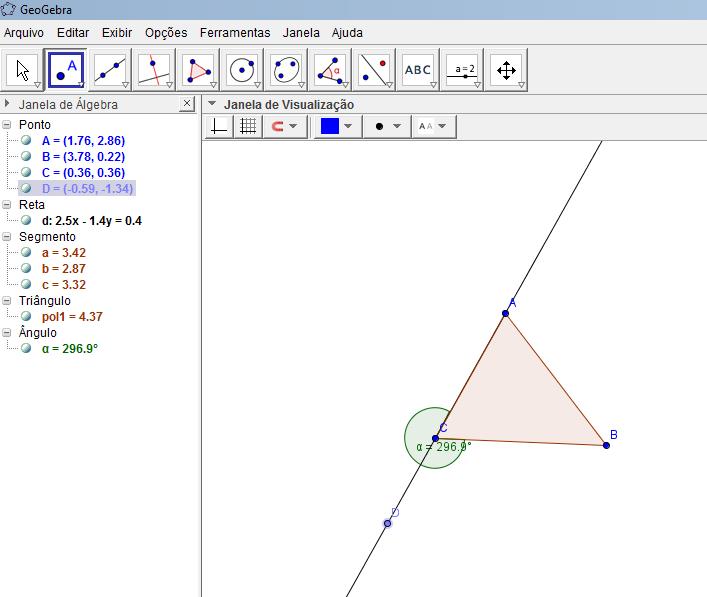Screen dimensions: 707x597
Task: Select the New Point tool
Action: click(x=66, y=69)
